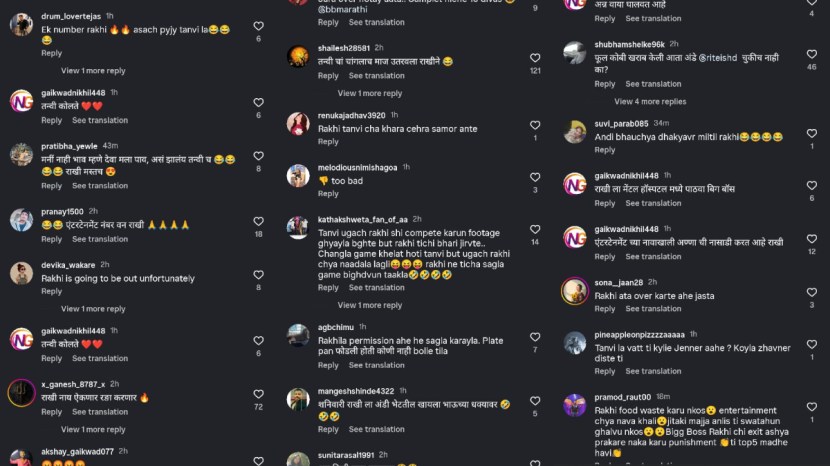The image size is (830, 466).
Task: Open mangeshshinde4322's profile avatar
Action: tap(298, 399)
